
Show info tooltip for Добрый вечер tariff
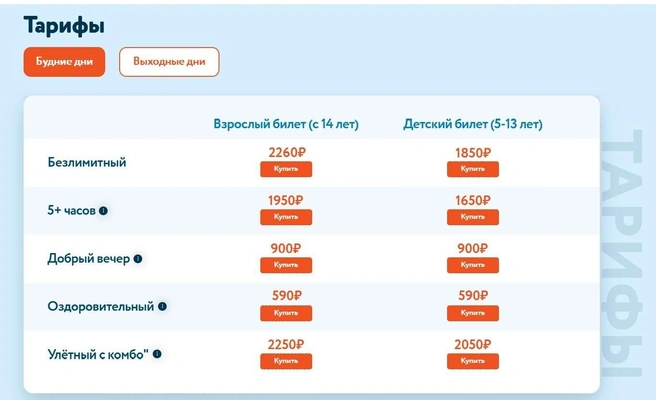(x=138, y=259)
